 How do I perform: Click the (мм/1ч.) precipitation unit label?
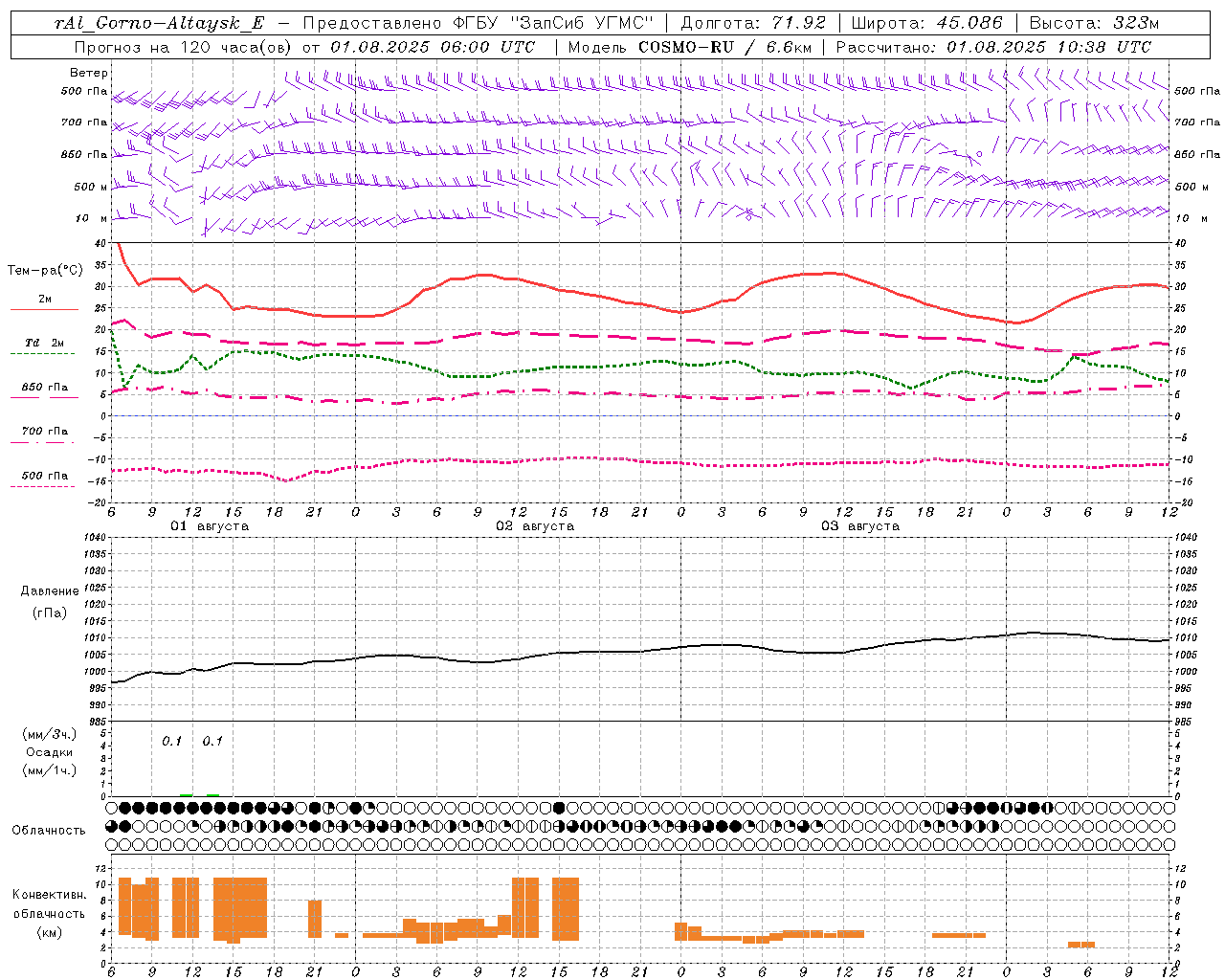(50, 769)
